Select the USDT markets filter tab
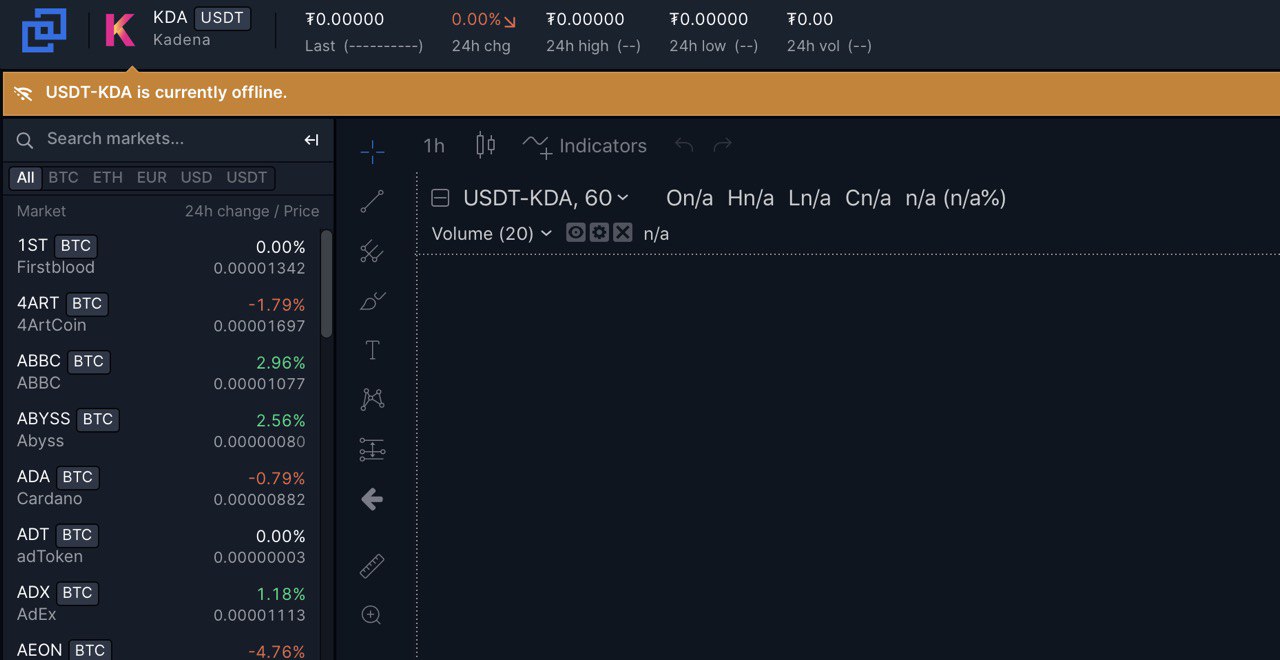This screenshot has height=660, width=1280. click(247, 178)
